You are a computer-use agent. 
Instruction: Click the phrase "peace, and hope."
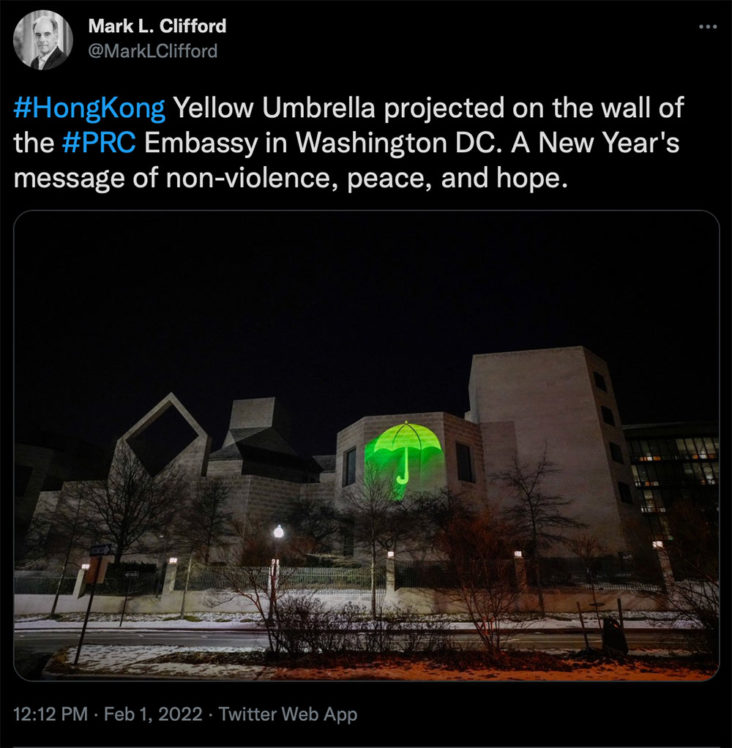pyautogui.click(x=457, y=179)
